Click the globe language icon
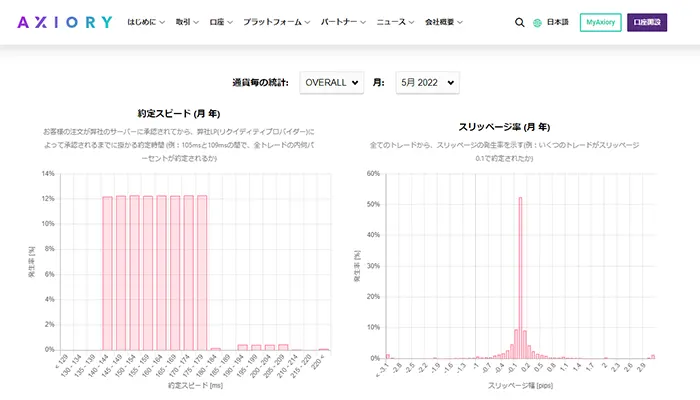 [538, 23]
